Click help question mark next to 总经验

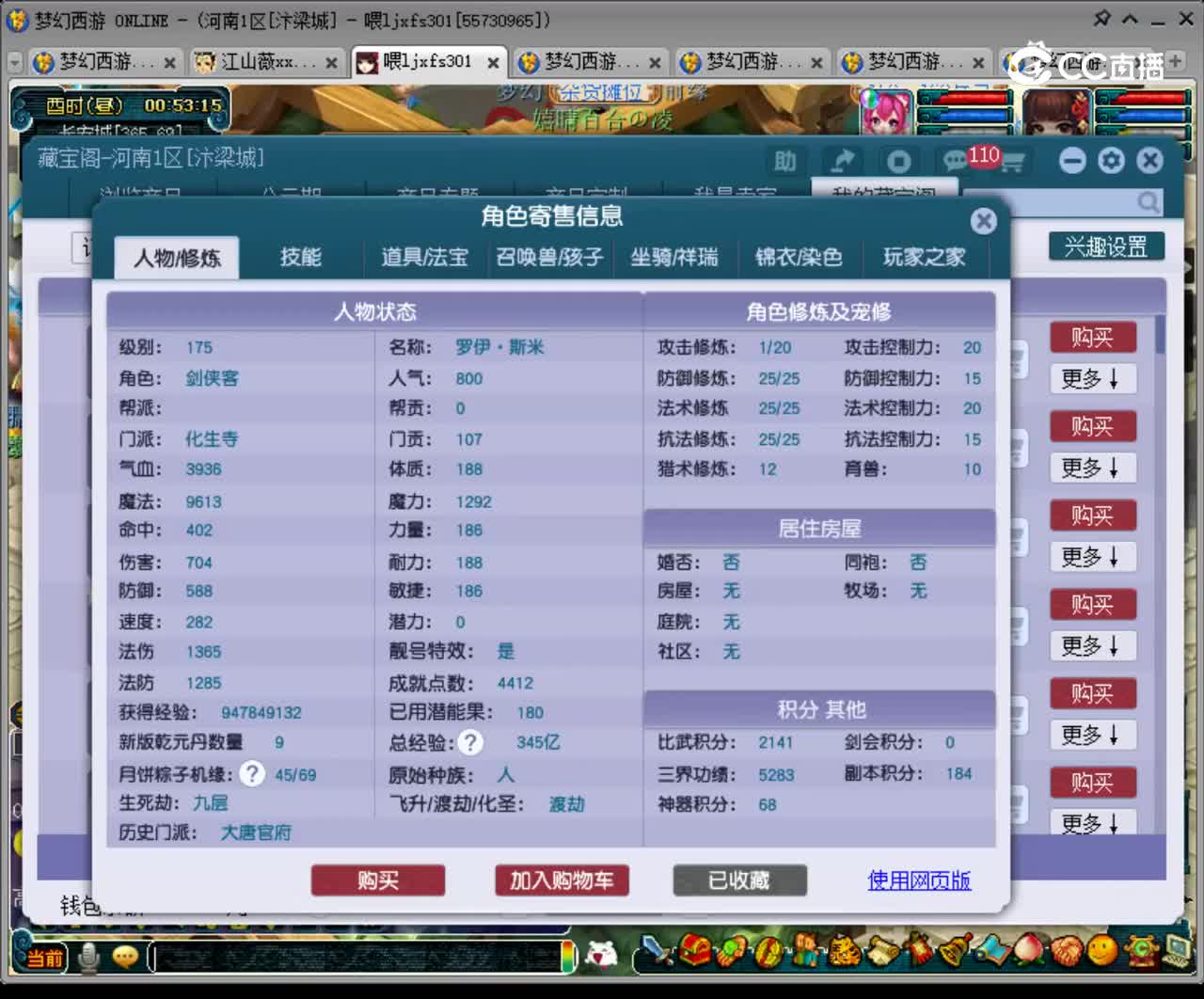click(x=470, y=742)
